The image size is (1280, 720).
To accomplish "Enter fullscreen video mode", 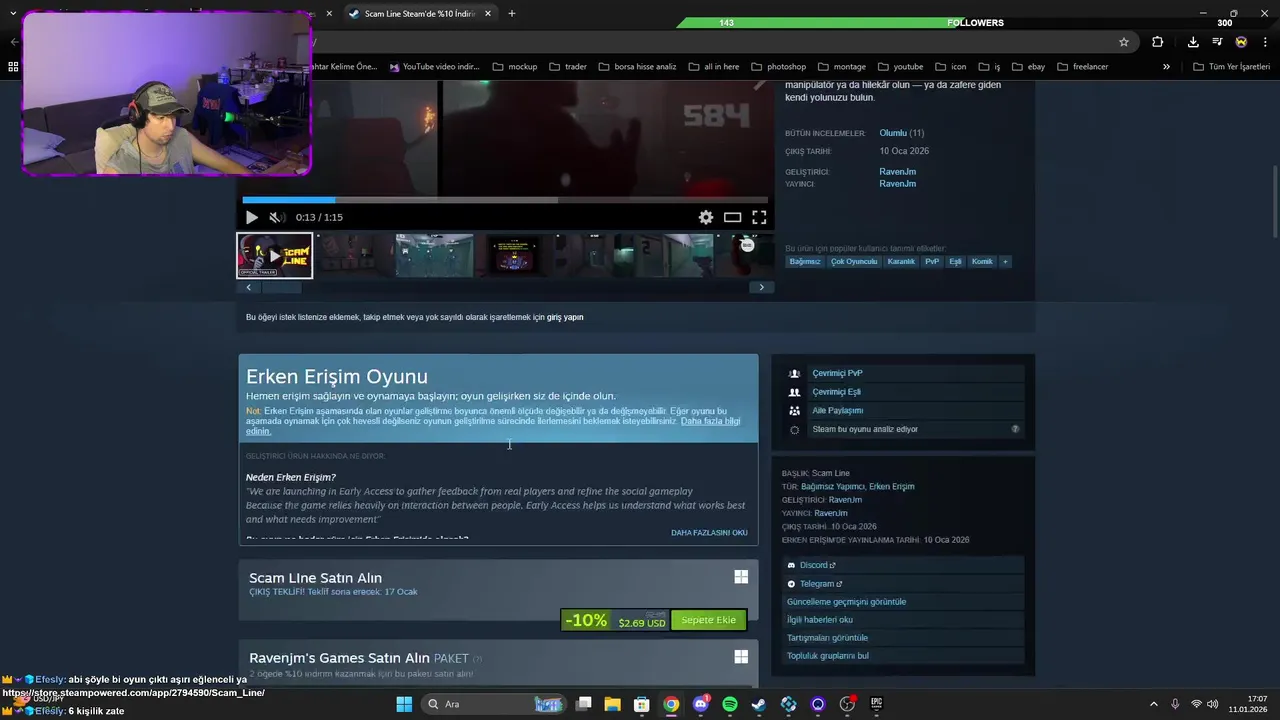I will point(759,217).
